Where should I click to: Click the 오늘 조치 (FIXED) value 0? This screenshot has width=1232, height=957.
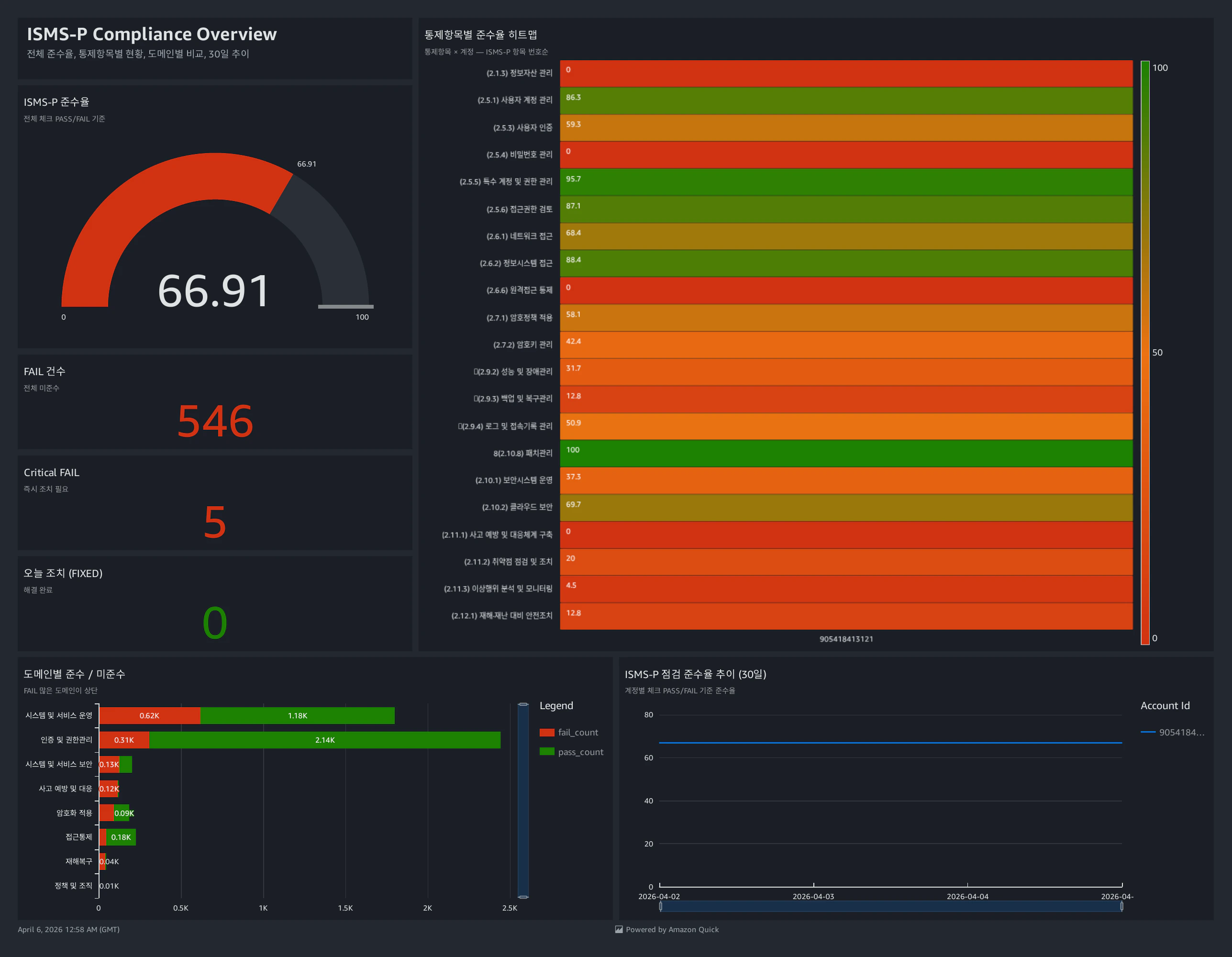215,623
